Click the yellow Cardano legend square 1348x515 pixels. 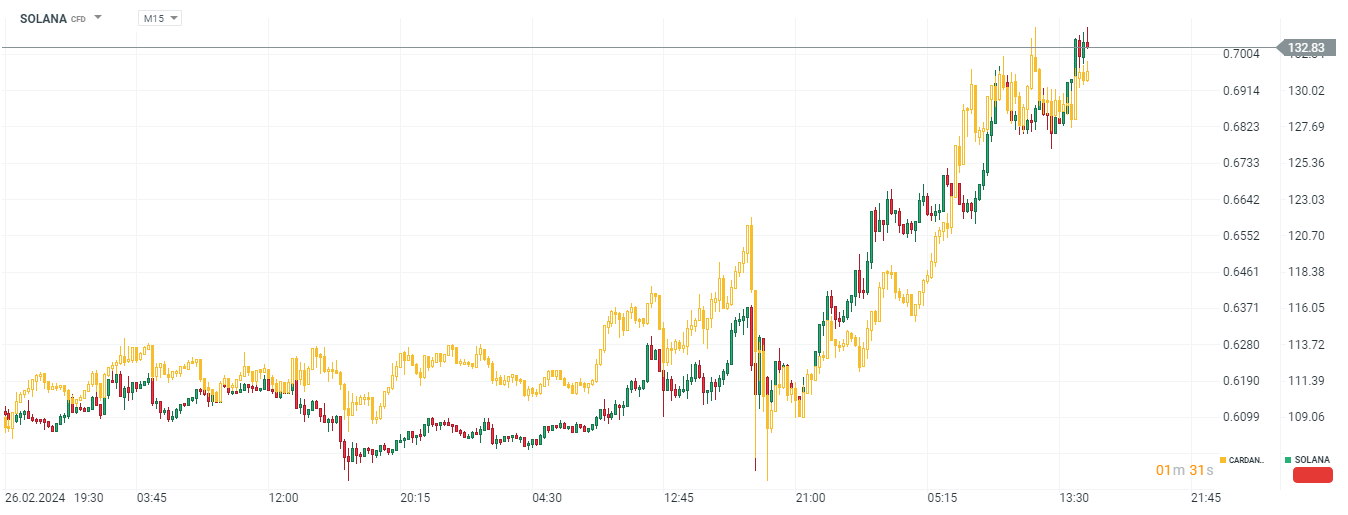click(1222, 460)
